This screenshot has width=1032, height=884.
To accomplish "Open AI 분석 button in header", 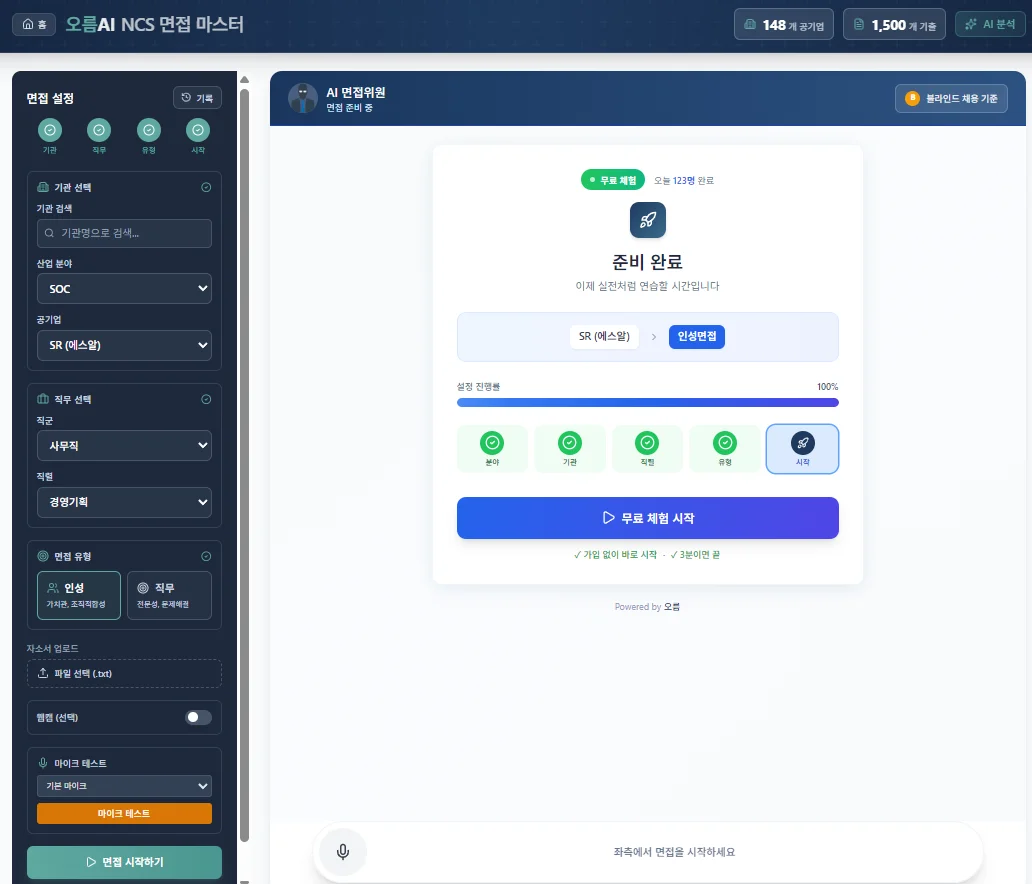I will [x=990, y=24].
